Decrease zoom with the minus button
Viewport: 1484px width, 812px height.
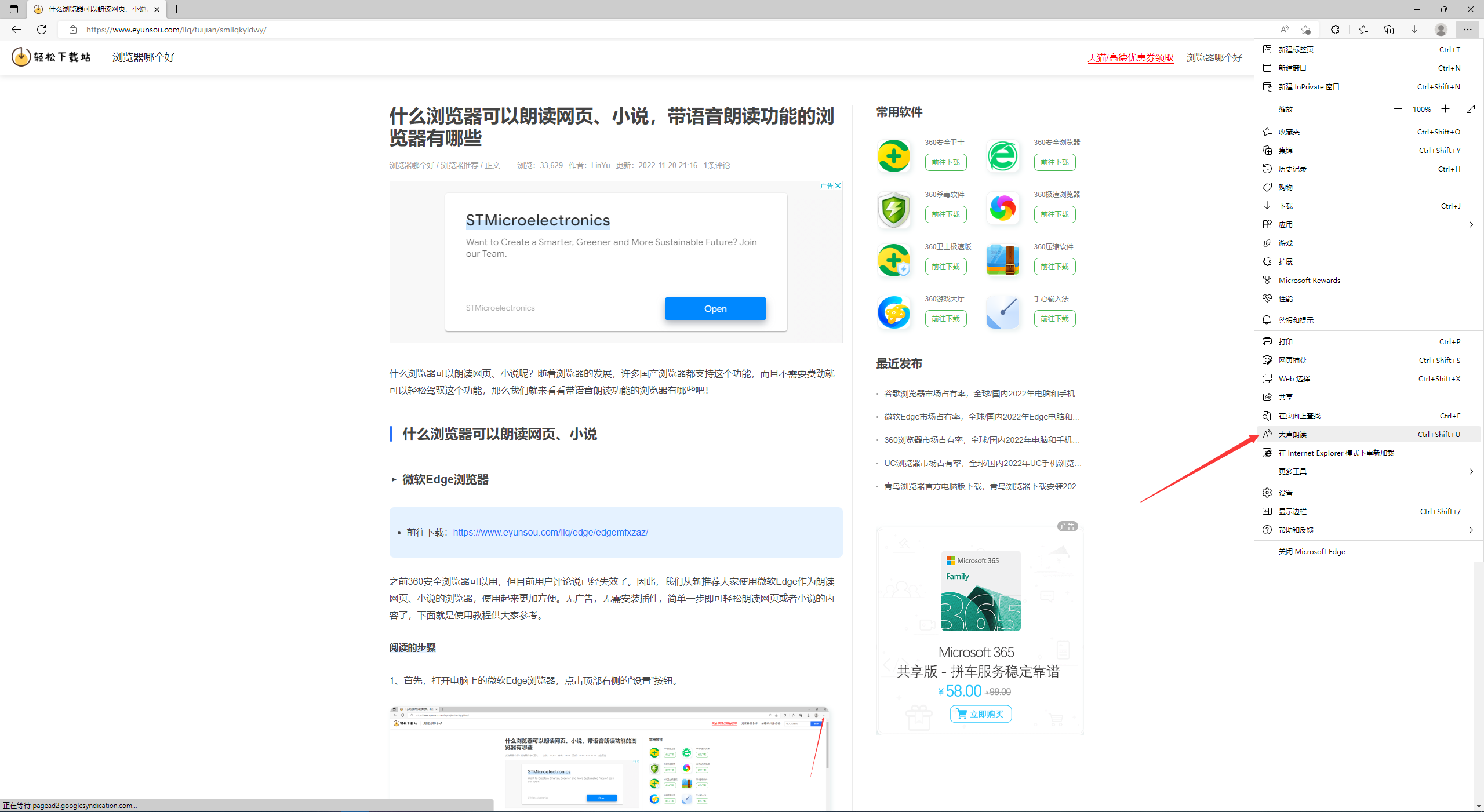[x=1398, y=109]
